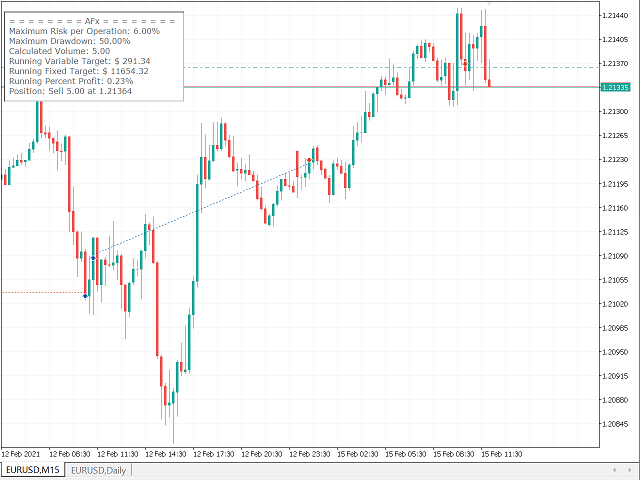Click 'Running Fixed Target: $ 11654.32' text
The width and height of the screenshot is (640, 480).
pos(79,71)
